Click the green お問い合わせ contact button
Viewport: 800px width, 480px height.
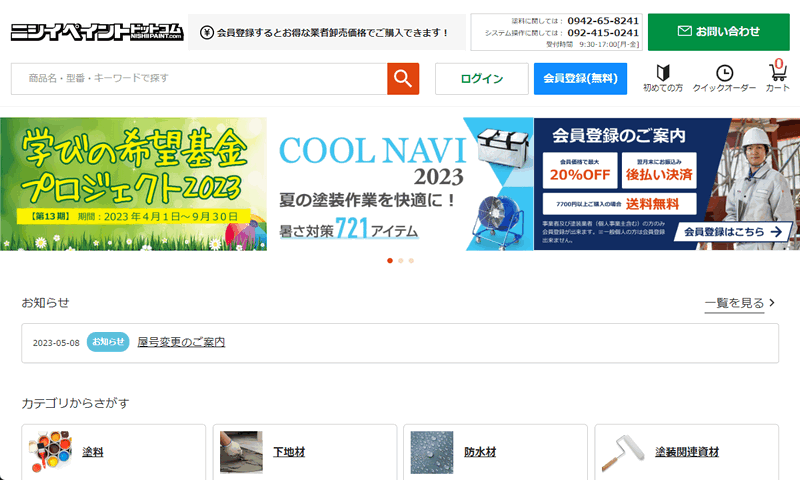pyautogui.click(x=719, y=32)
